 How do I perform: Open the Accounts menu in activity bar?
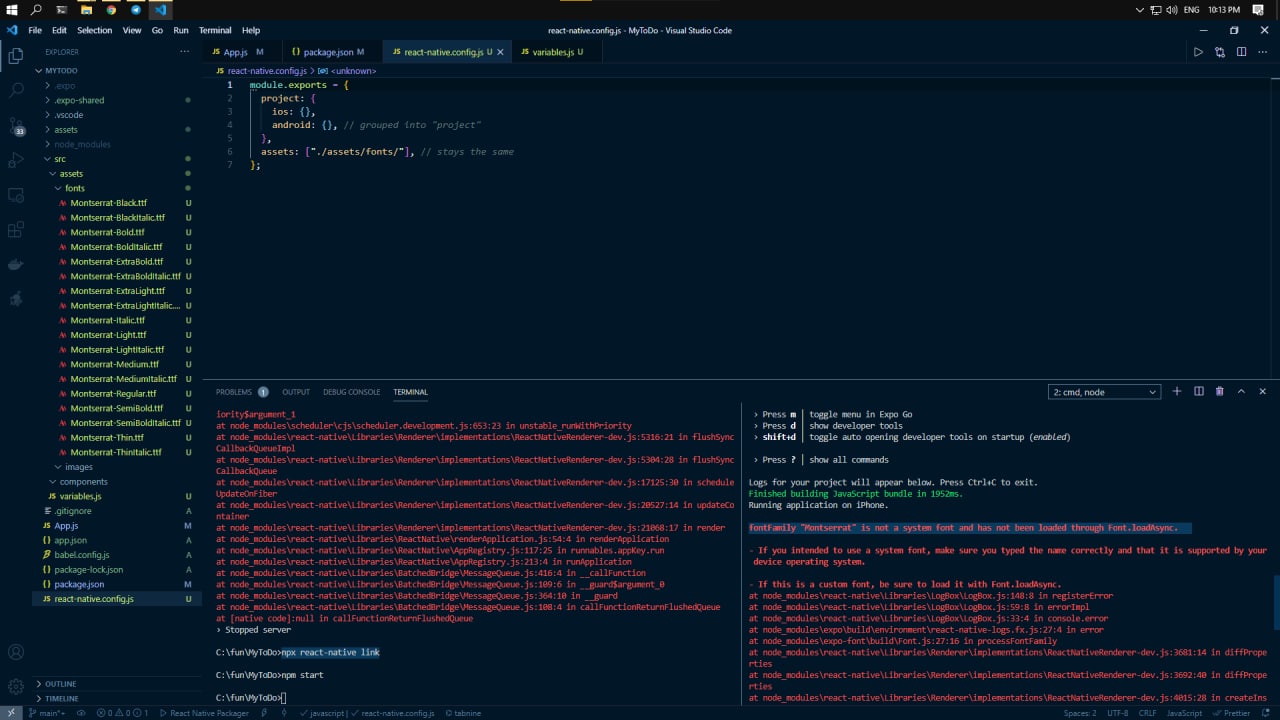tap(16, 653)
